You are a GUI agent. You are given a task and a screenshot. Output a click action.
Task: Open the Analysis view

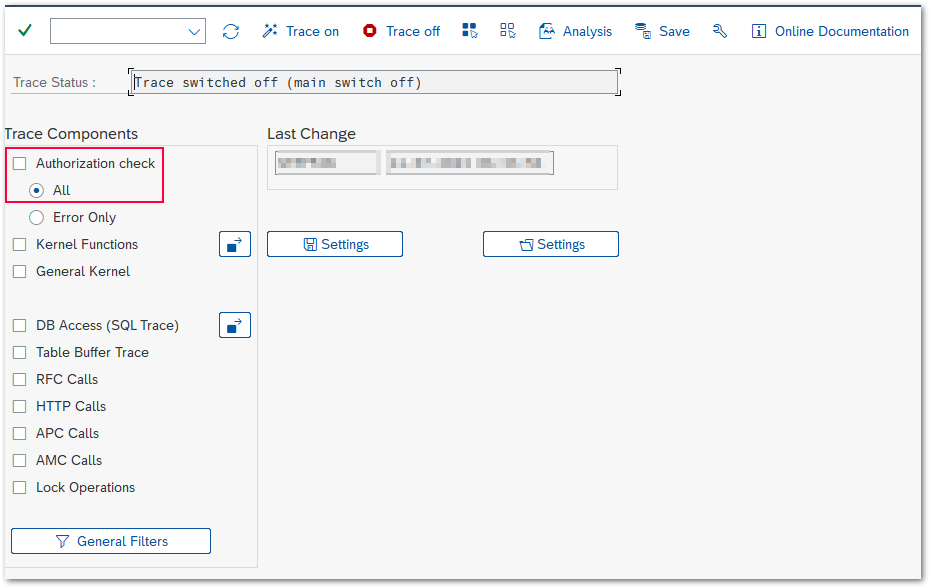click(x=575, y=31)
